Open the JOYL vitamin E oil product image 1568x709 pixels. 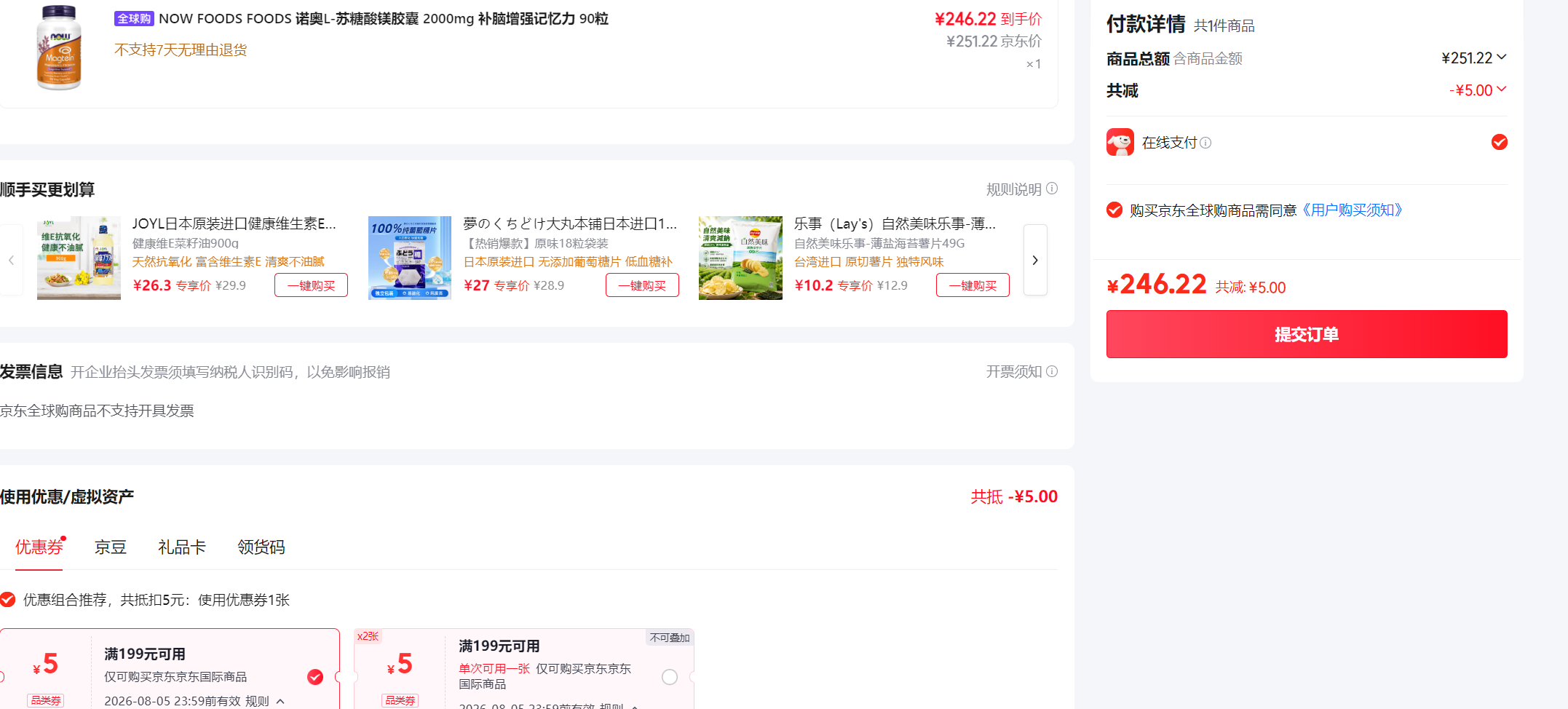79,258
